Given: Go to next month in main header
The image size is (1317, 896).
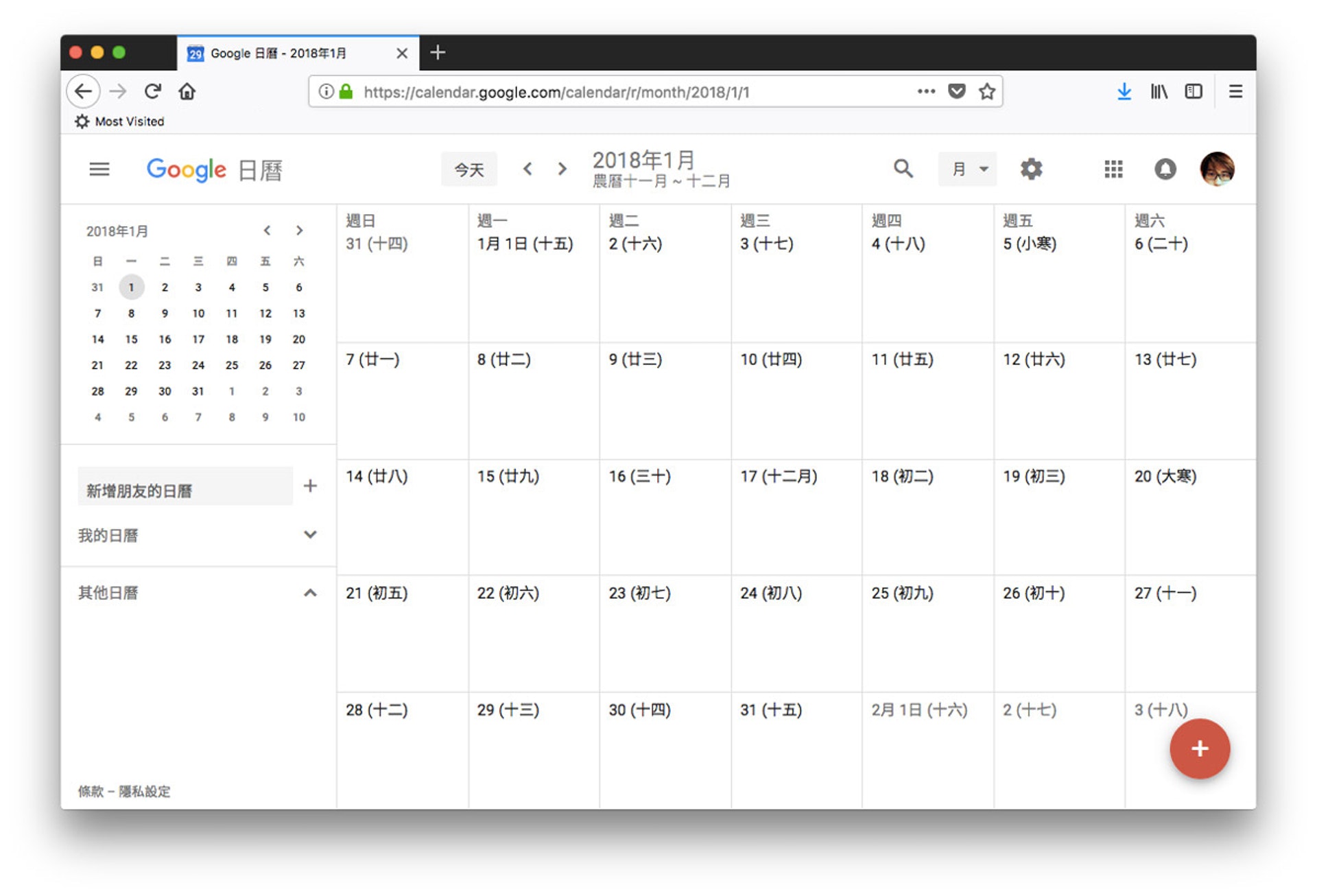Looking at the screenshot, I should 562,169.
